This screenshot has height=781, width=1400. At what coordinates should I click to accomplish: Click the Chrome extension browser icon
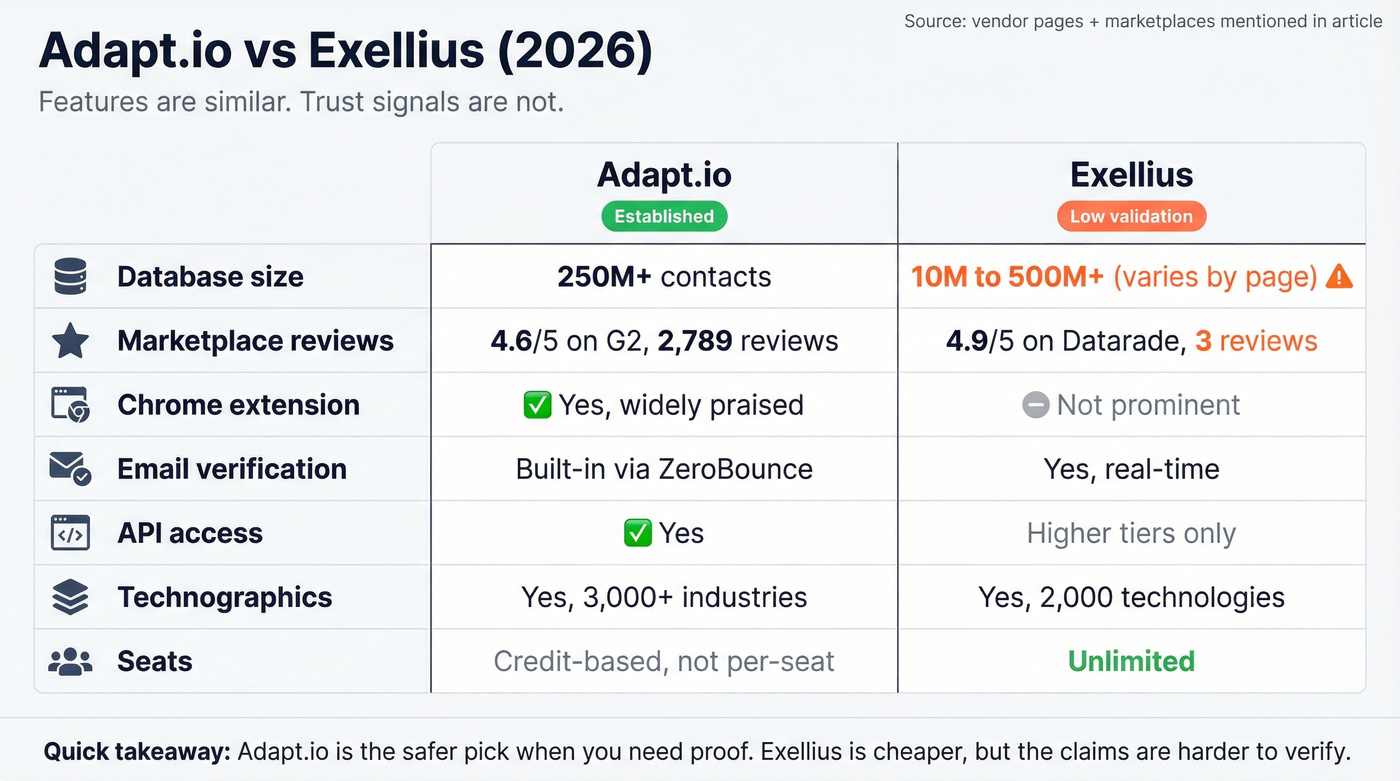(70, 405)
